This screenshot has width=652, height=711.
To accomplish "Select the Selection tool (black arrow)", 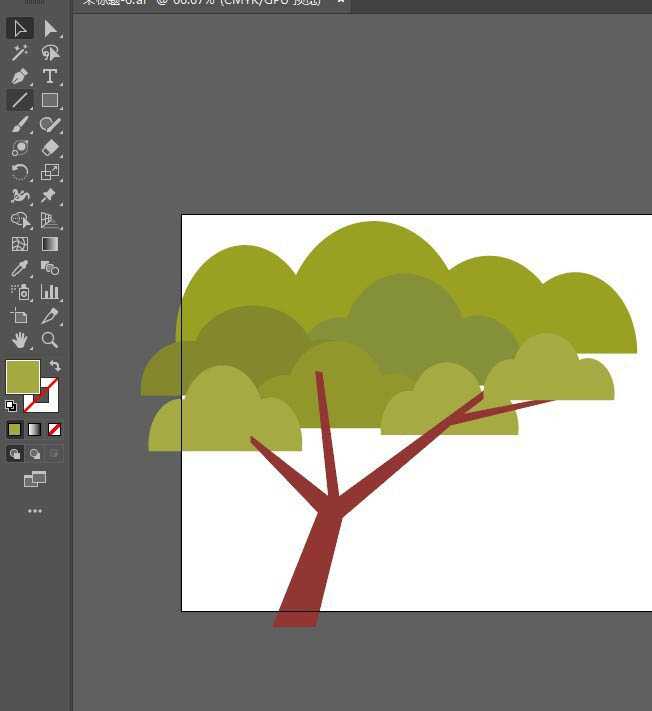I will tap(19, 28).
